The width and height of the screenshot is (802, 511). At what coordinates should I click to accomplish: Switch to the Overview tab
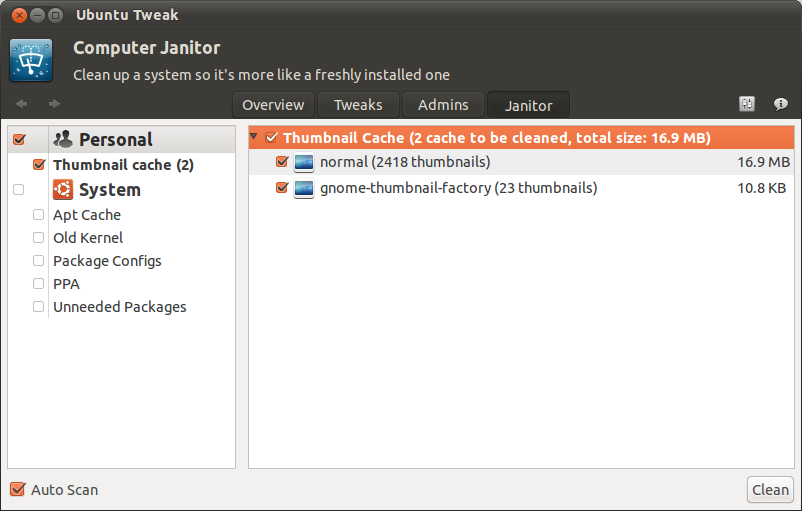click(x=273, y=105)
